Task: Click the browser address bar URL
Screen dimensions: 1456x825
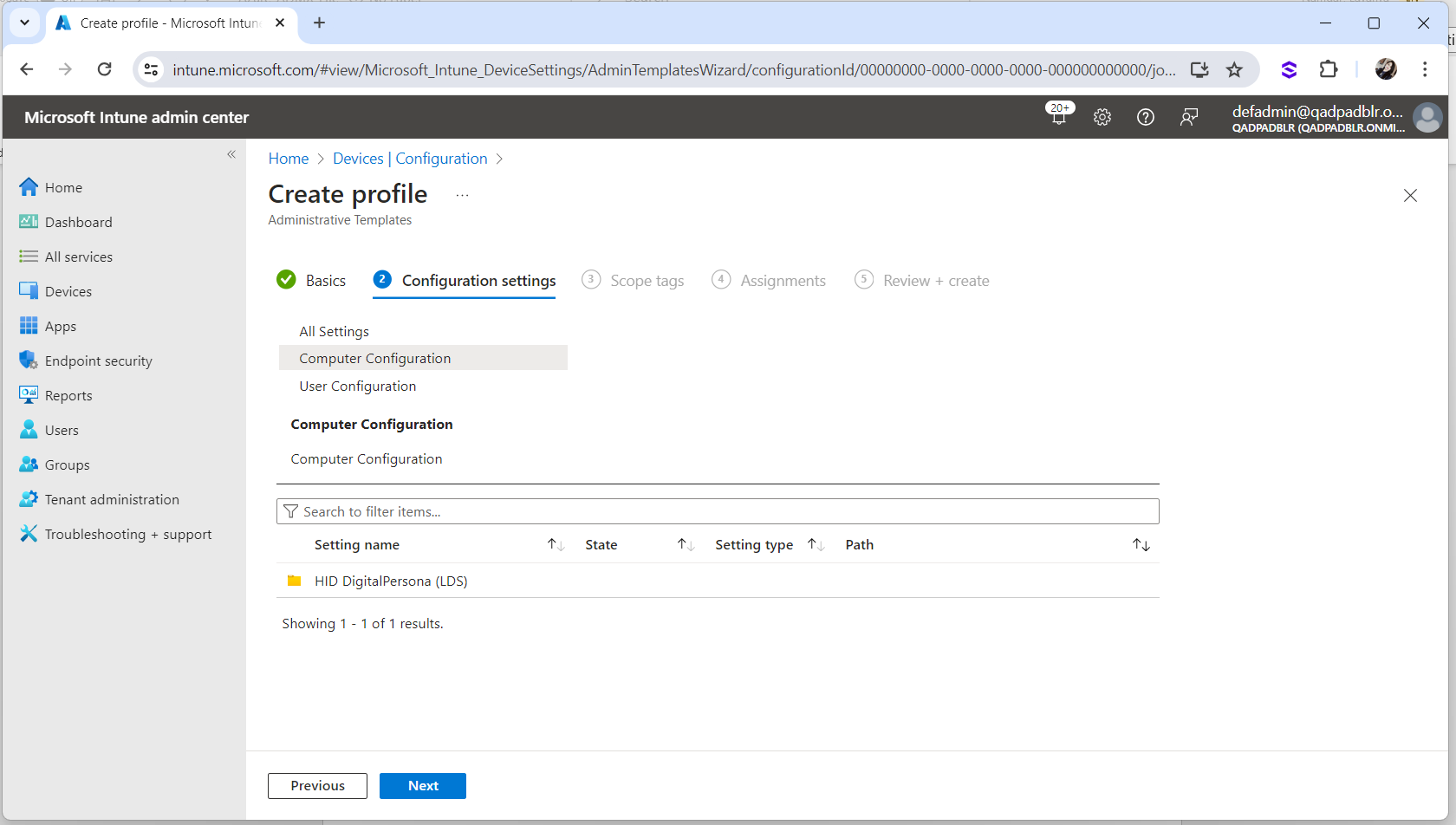Action: [x=674, y=69]
